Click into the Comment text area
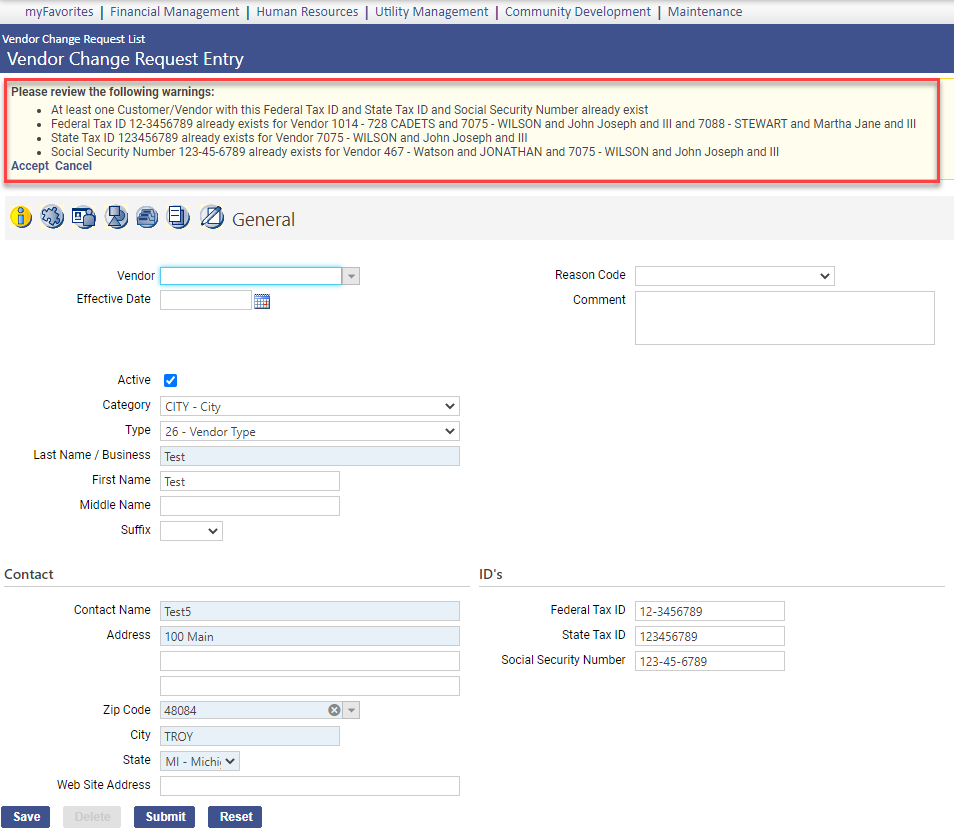The image size is (954, 832). [784, 318]
